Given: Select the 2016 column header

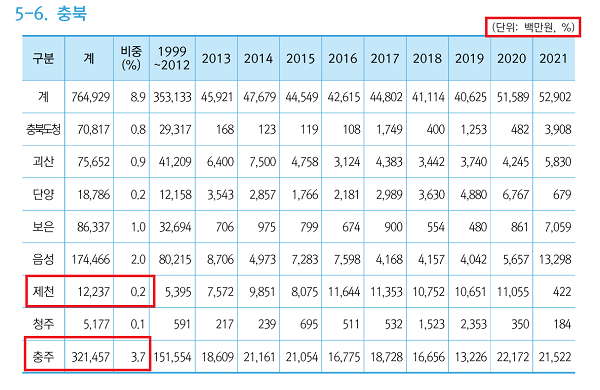Looking at the screenshot, I should tap(343, 58).
